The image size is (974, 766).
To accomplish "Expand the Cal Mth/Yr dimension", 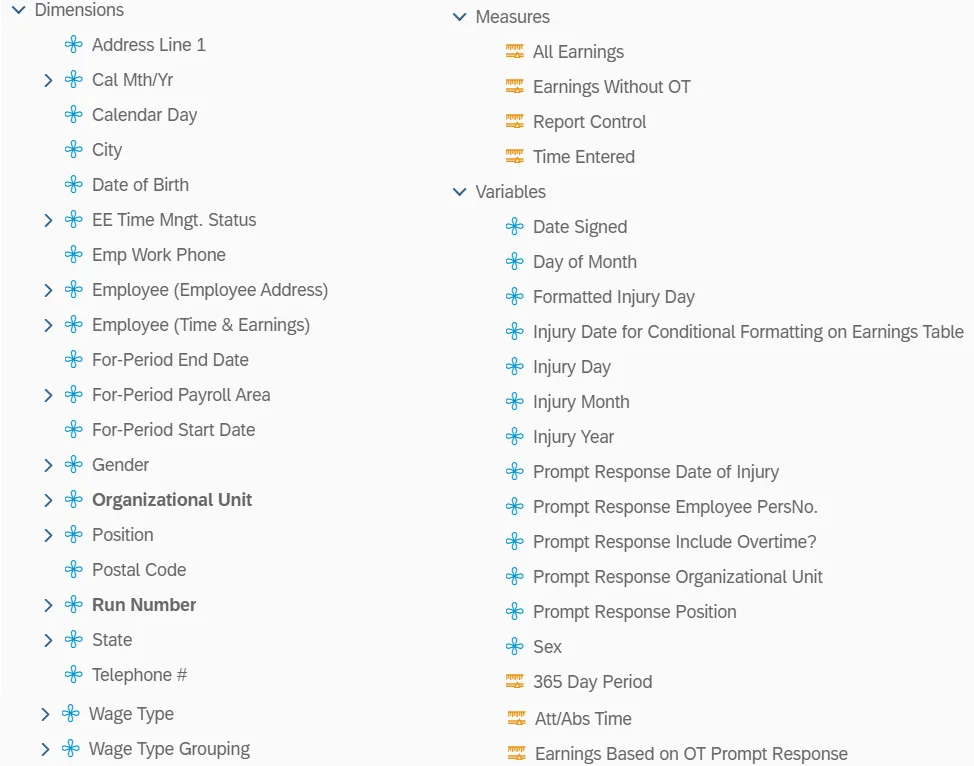I will [48, 80].
